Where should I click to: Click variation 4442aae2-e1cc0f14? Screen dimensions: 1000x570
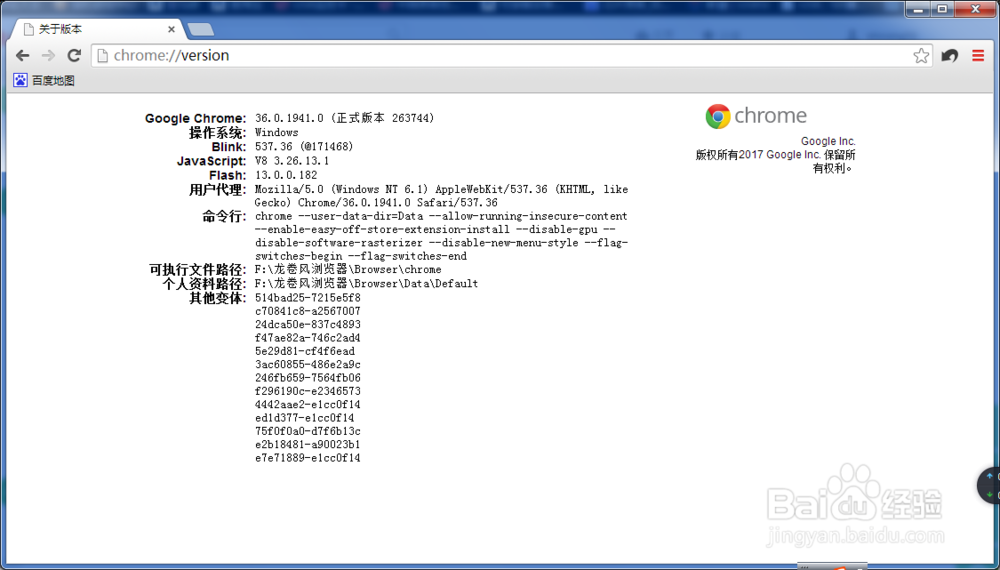coord(307,405)
